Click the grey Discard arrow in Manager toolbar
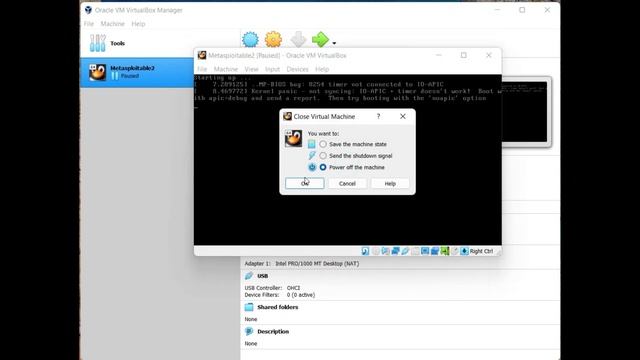This screenshot has width=640, height=360. point(298,39)
